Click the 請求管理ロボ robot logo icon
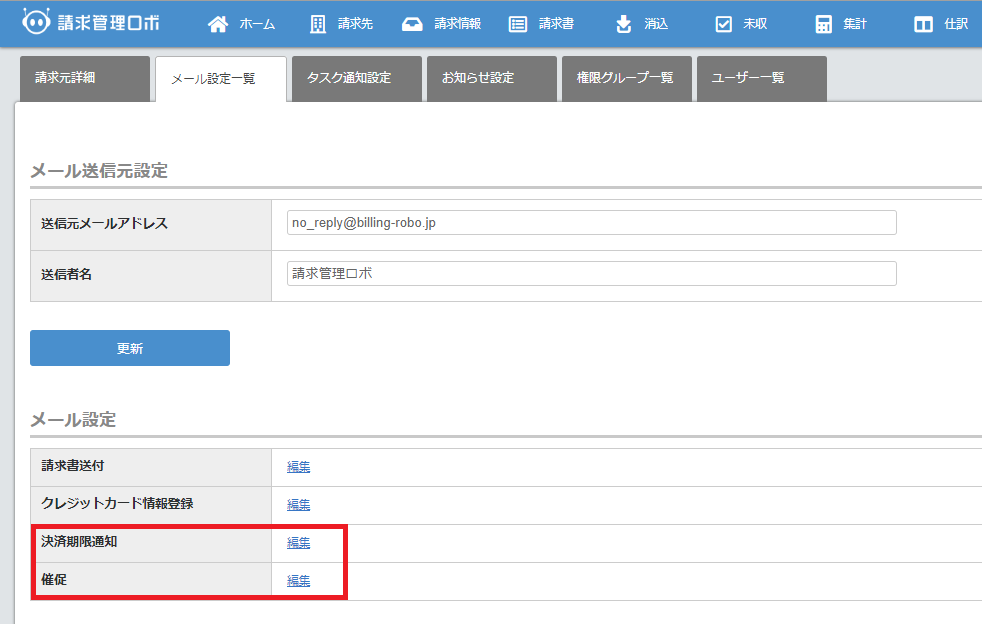Viewport: 982px width, 624px height. coord(37,23)
